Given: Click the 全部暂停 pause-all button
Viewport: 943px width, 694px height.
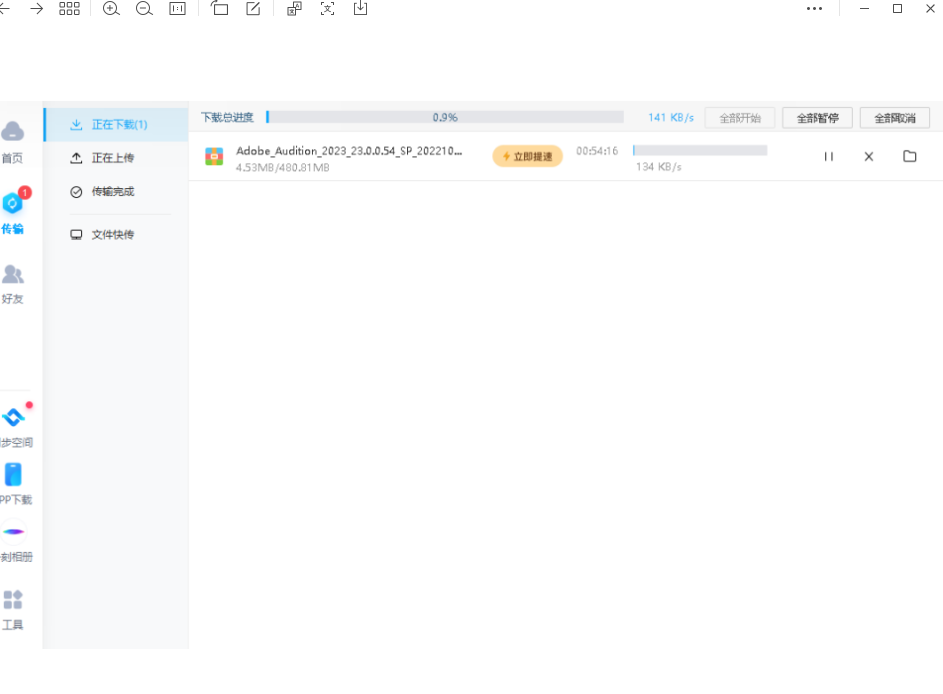Looking at the screenshot, I should (x=817, y=118).
